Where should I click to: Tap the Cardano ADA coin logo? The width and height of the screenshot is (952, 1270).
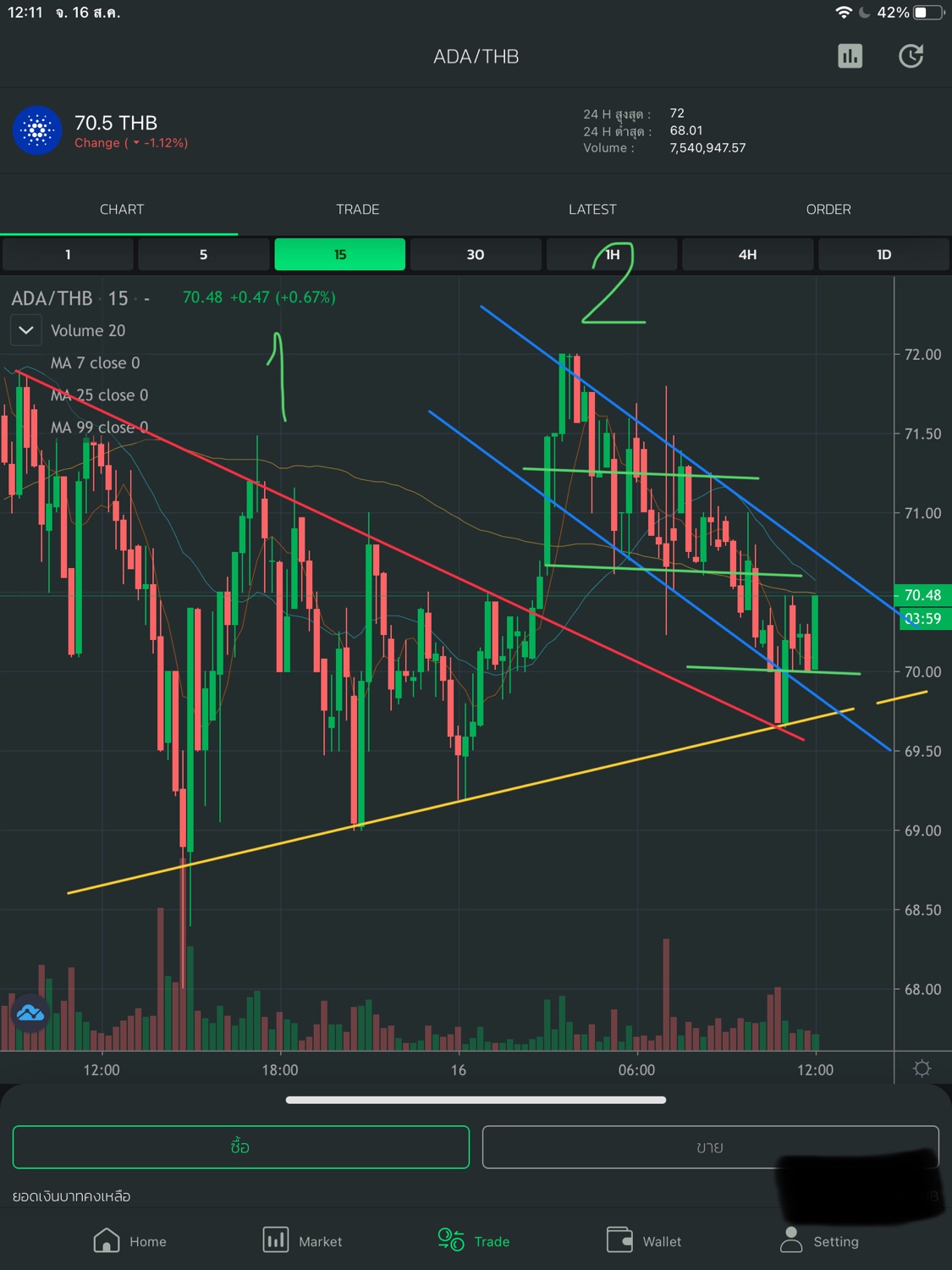pyautogui.click(x=37, y=130)
